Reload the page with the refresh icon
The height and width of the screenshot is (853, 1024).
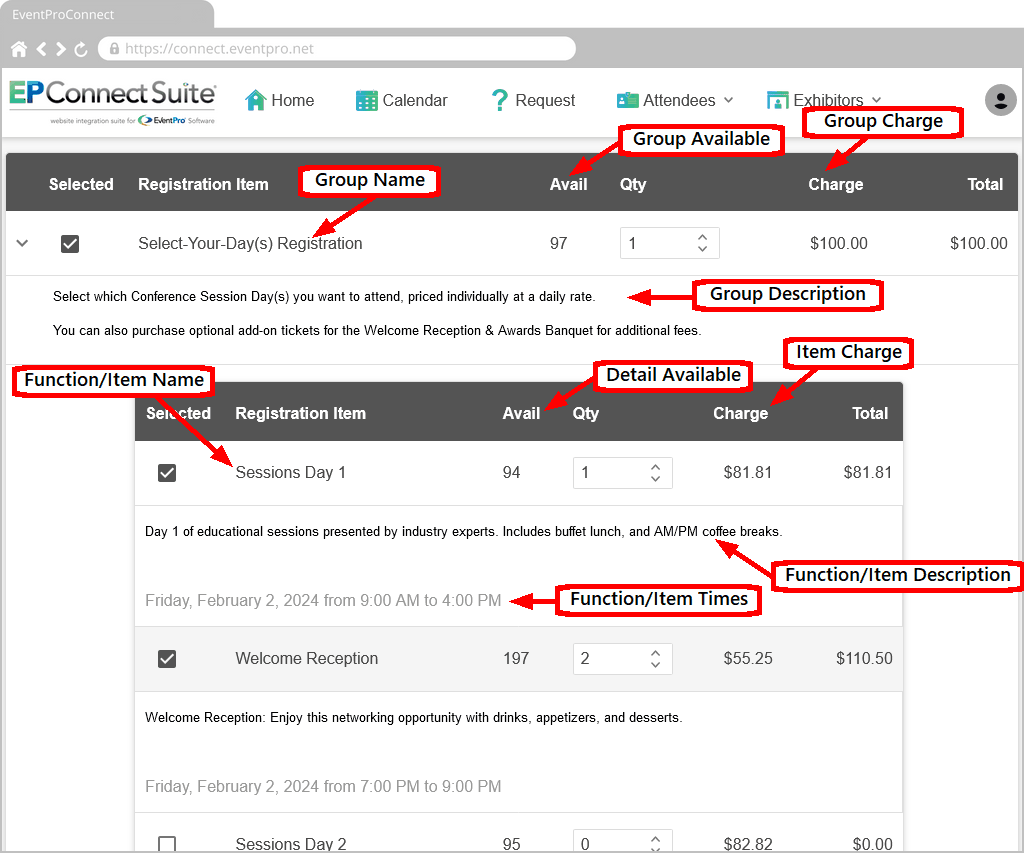coord(81,49)
